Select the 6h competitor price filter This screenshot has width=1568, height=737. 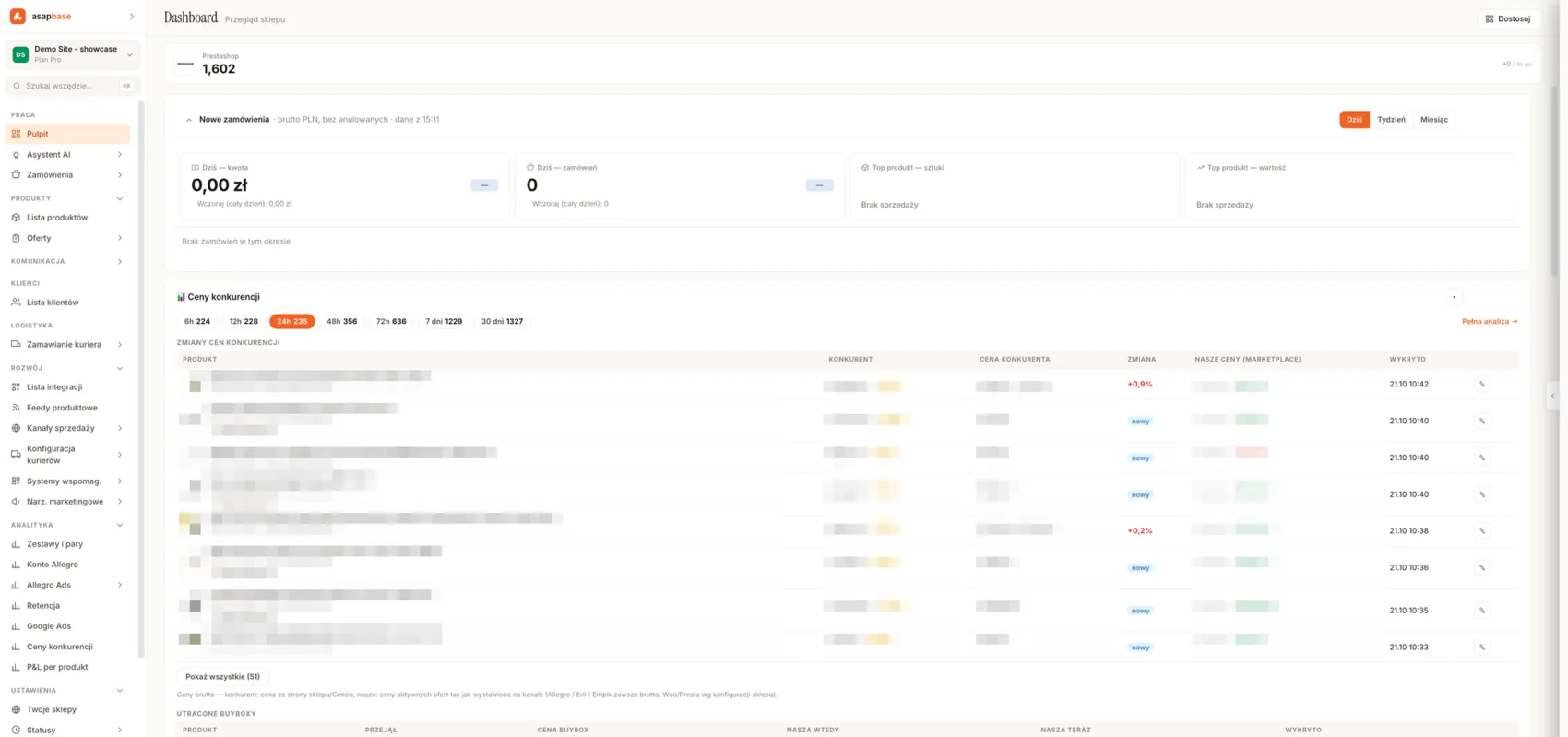click(x=197, y=322)
